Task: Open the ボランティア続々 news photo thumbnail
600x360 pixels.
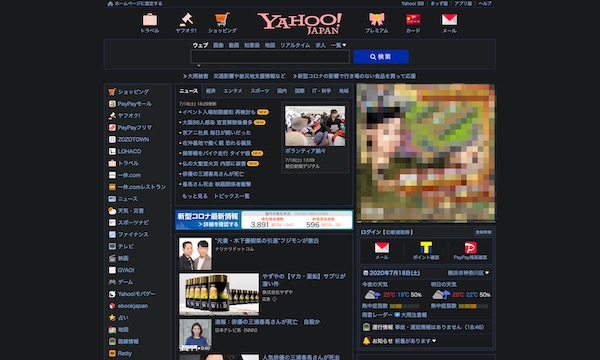Action: click(x=315, y=126)
